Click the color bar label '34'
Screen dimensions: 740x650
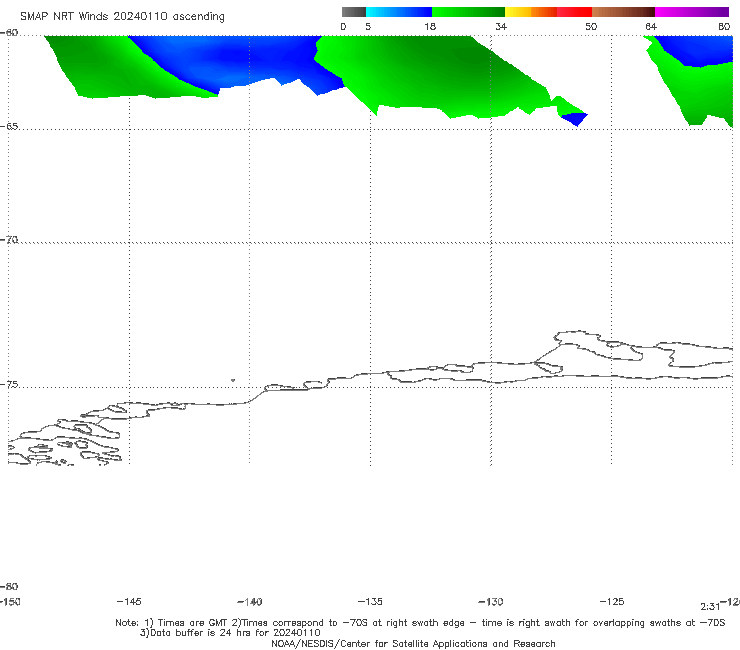[501, 26]
